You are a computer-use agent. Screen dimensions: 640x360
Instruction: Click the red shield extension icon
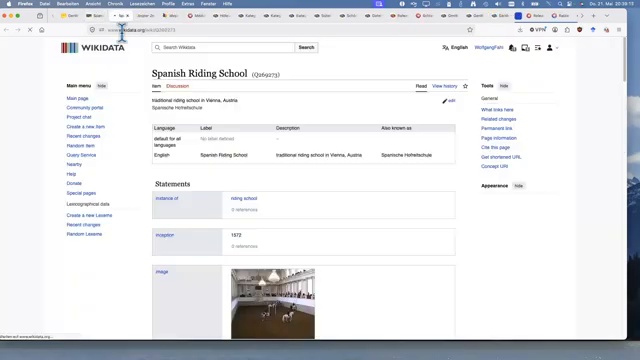point(580,30)
